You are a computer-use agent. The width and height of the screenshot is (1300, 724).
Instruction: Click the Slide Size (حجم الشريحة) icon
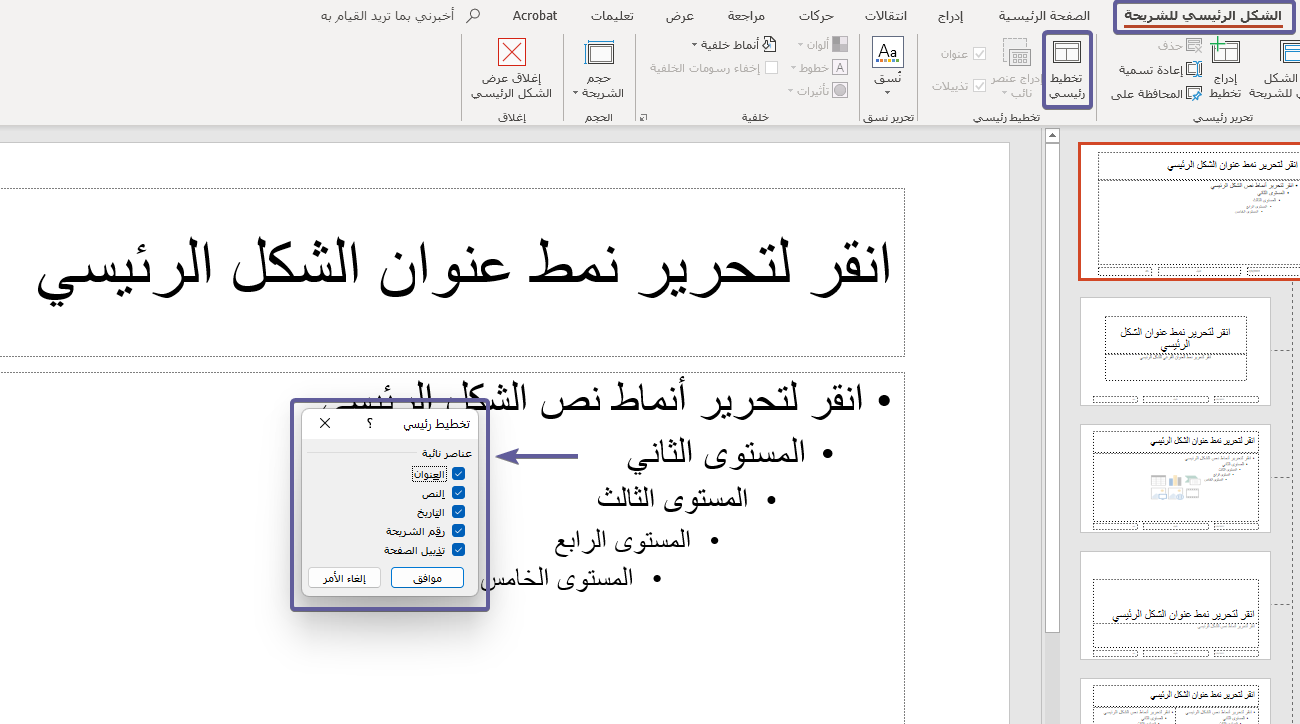[x=600, y=53]
